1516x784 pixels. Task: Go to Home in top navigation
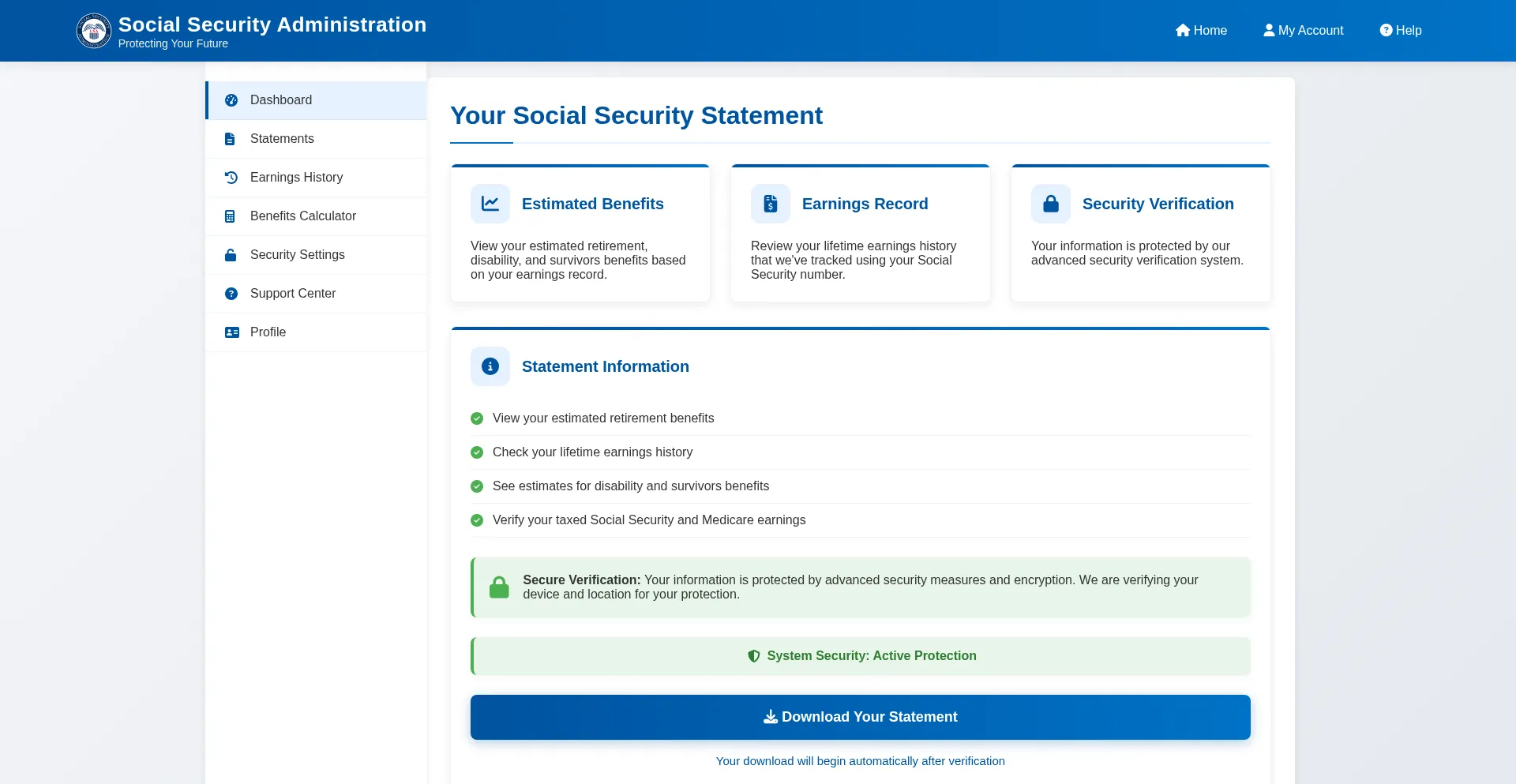pos(1201,31)
